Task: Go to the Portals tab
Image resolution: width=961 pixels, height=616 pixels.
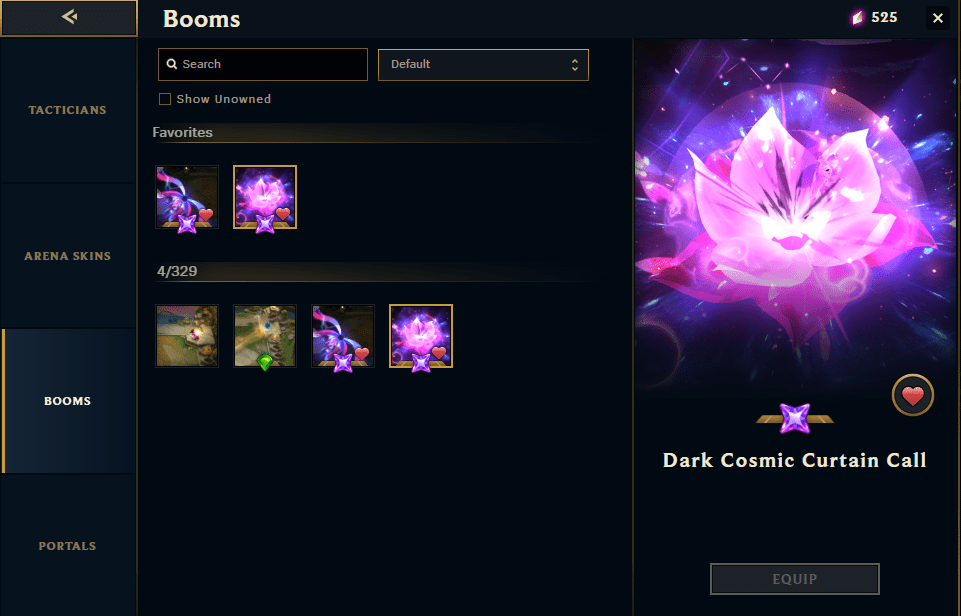Action: click(67, 546)
